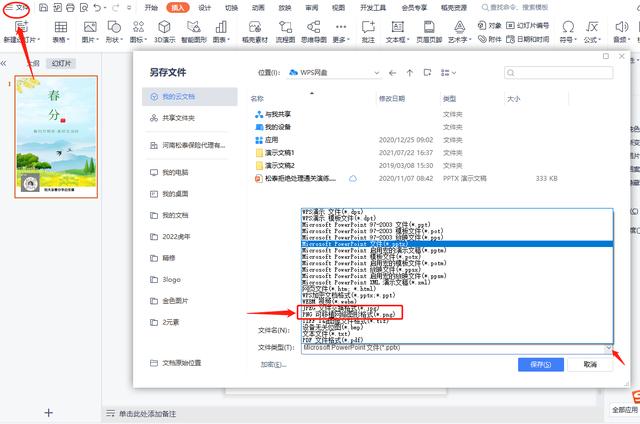Click the 新建幻灯片 icon
Image resolution: width=640 pixels, height=424 pixels.
coord(21,27)
